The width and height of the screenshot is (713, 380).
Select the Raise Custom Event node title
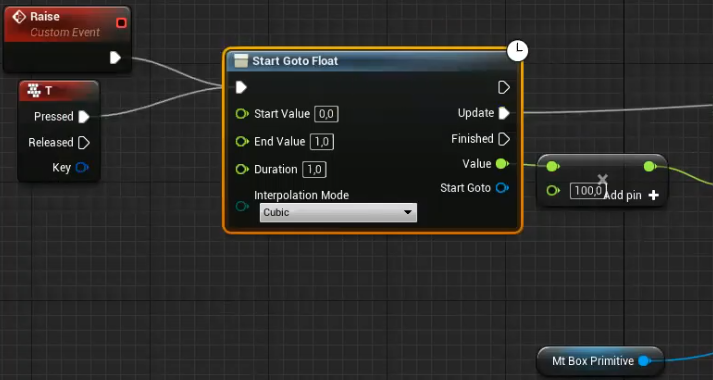coord(45,17)
